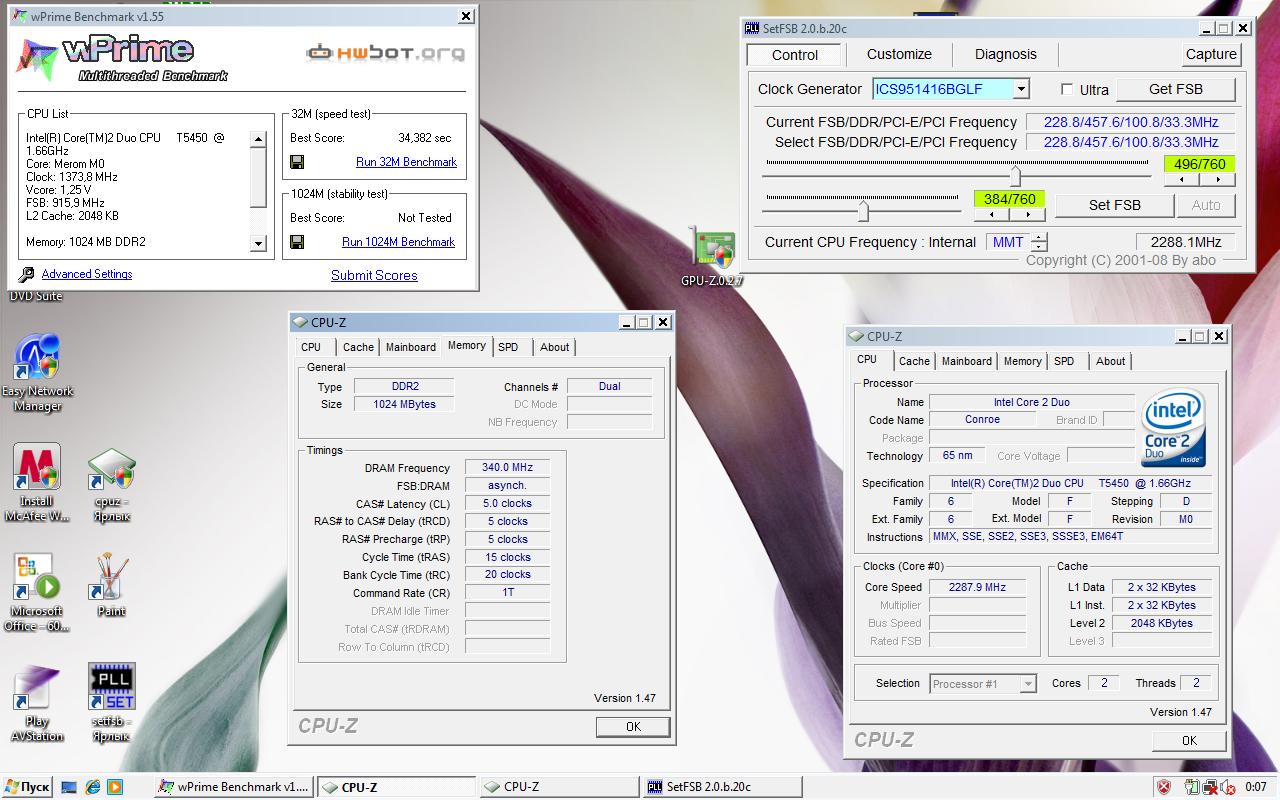Open the Clock Generator dropdown
1280x800 pixels.
click(x=1020, y=89)
